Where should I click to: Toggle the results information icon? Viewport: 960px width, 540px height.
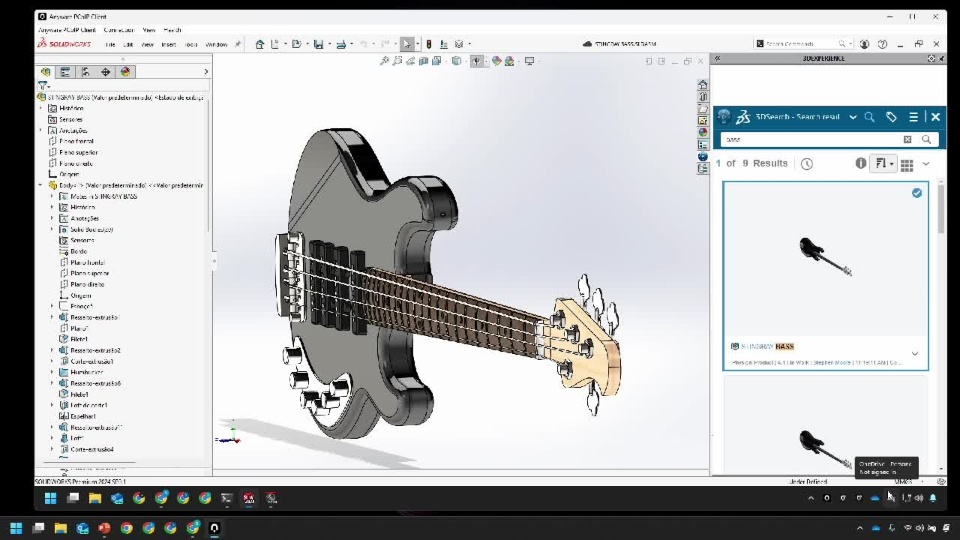[x=861, y=164]
